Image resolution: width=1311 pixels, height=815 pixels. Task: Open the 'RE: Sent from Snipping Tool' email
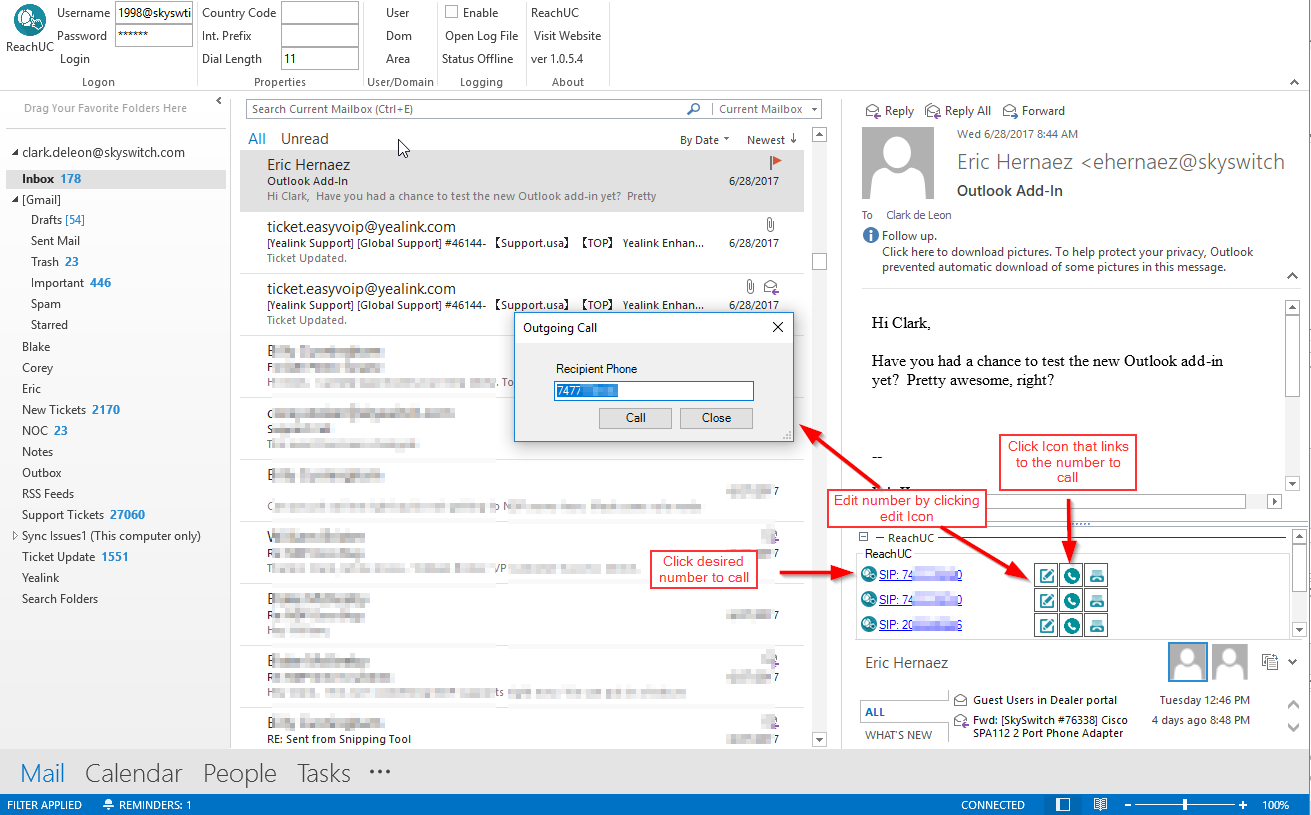pyautogui.click(x=521, y=728)
